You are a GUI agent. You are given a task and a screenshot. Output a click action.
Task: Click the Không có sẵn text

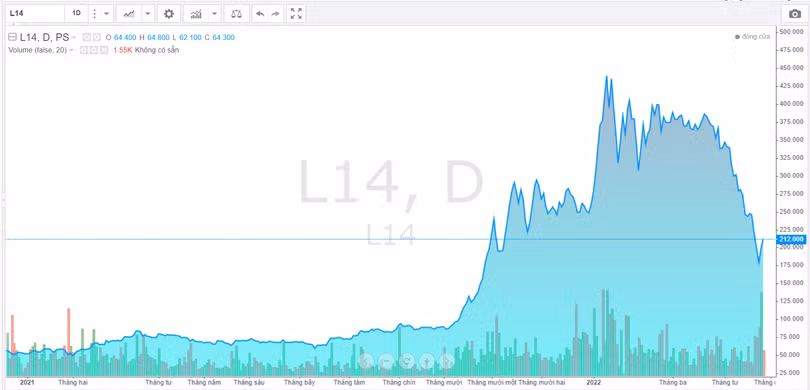[157, 50]
